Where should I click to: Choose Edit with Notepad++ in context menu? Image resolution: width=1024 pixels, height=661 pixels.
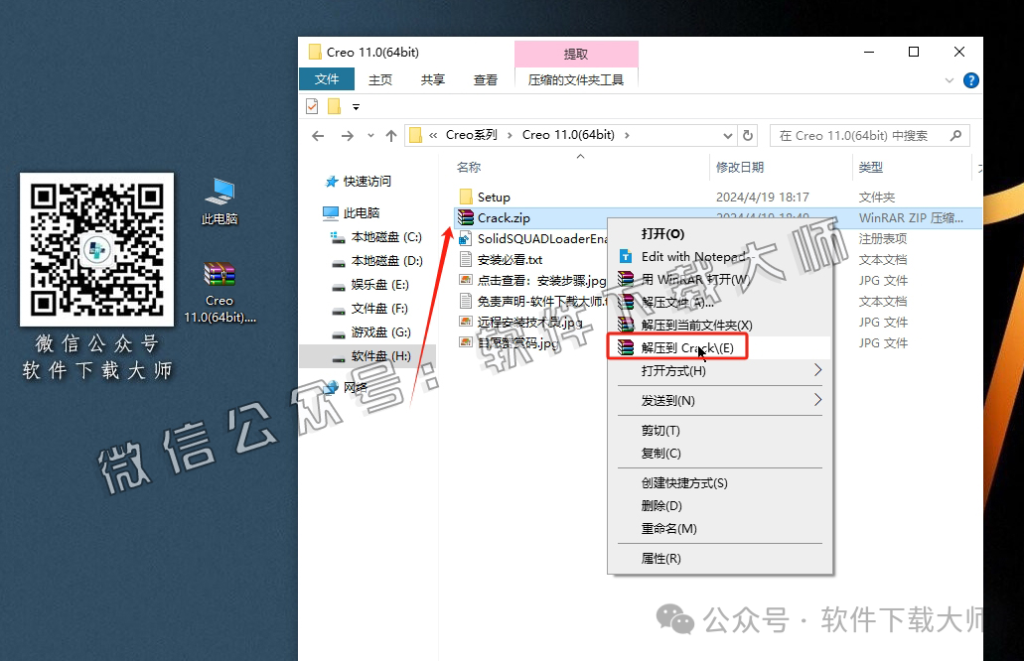[x=720, y=257]
